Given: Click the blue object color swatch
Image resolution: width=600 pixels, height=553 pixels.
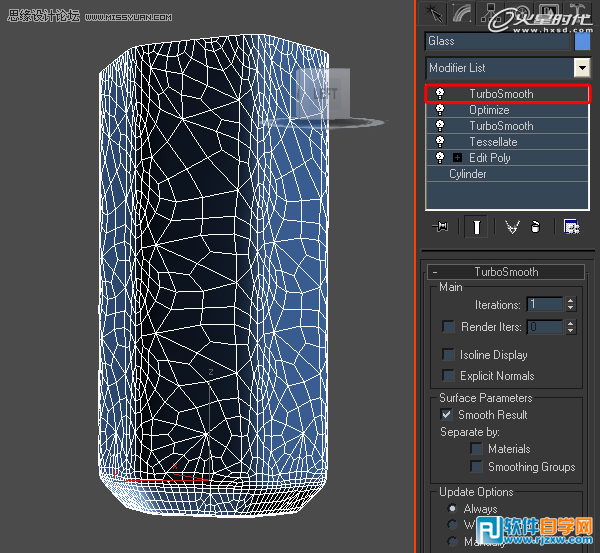Looking at the screenshot, I should [583, 41].
